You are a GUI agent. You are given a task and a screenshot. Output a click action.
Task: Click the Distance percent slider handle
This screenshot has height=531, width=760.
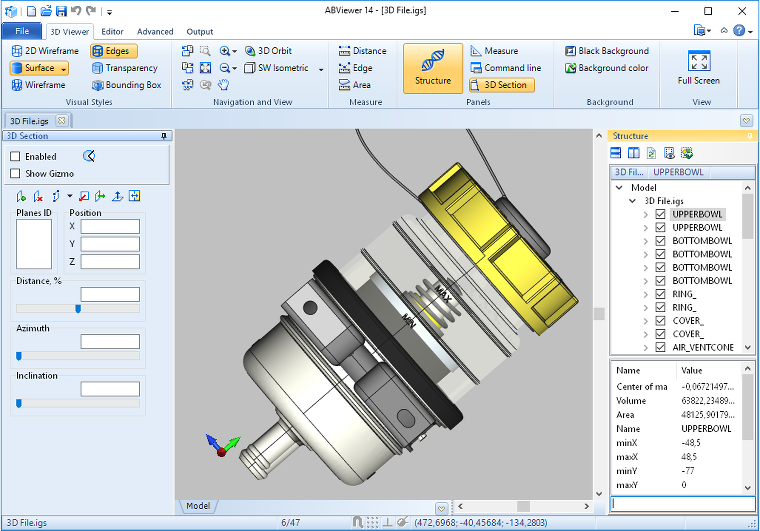pyautogui.click(x=78, y=309)
